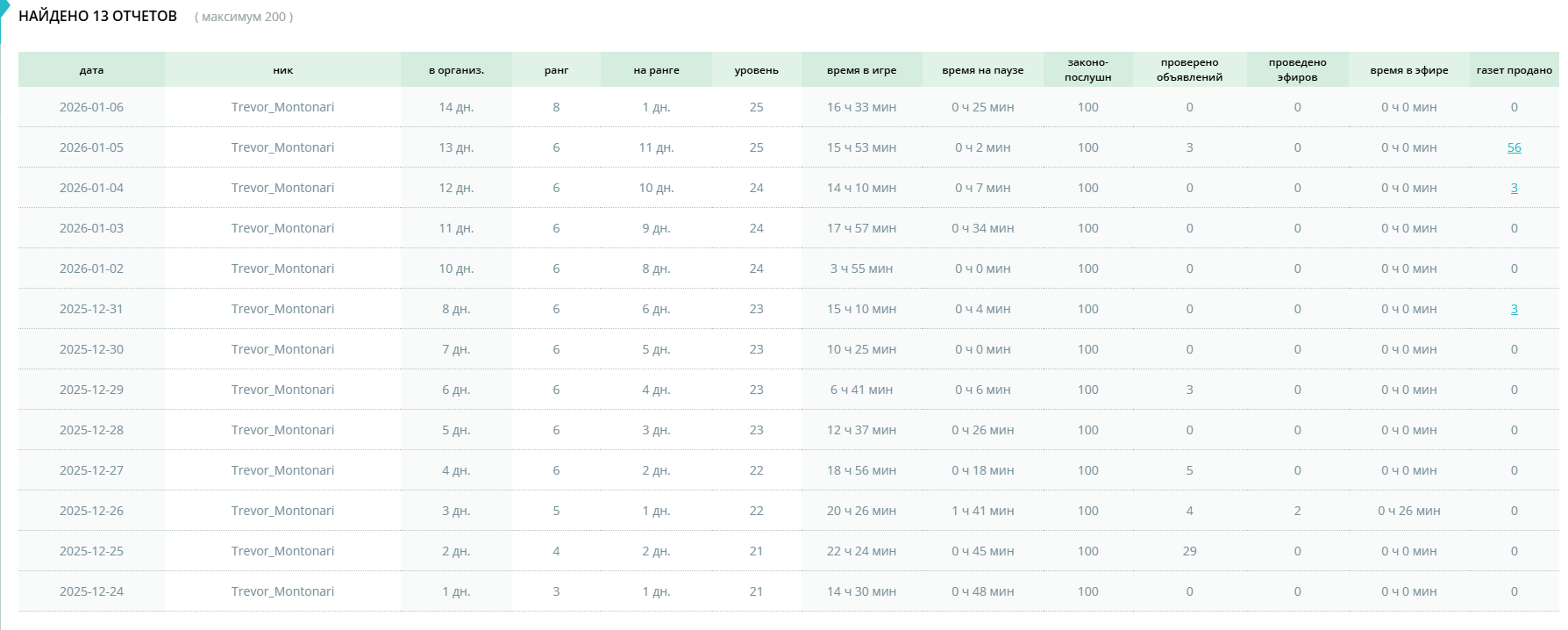Click the 'время в игре' column header
The width and height of the screenshot is (1568, 630).
click(x=861, y=70)
